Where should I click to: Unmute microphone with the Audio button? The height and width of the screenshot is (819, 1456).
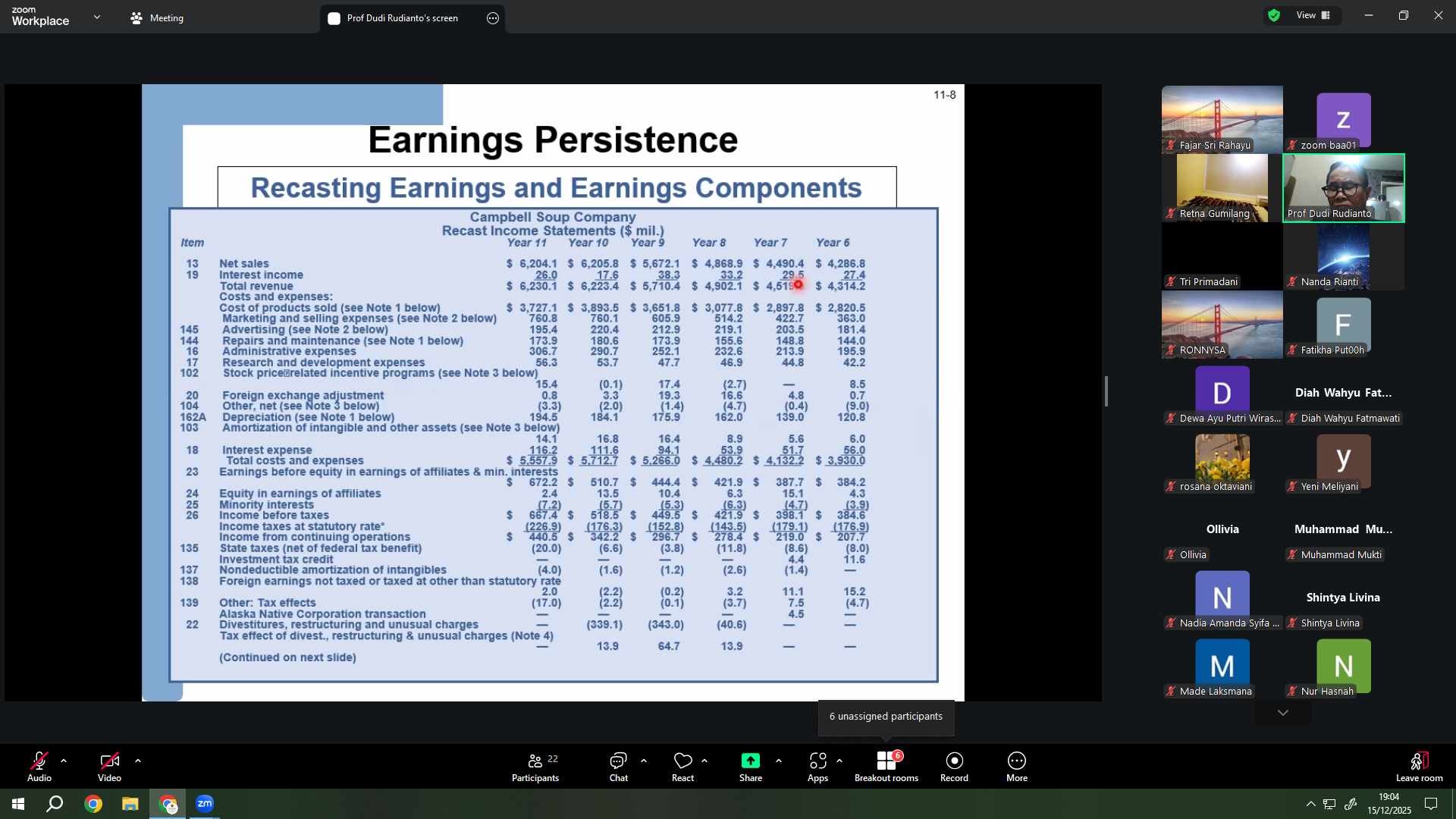click(x=39, y=767)
